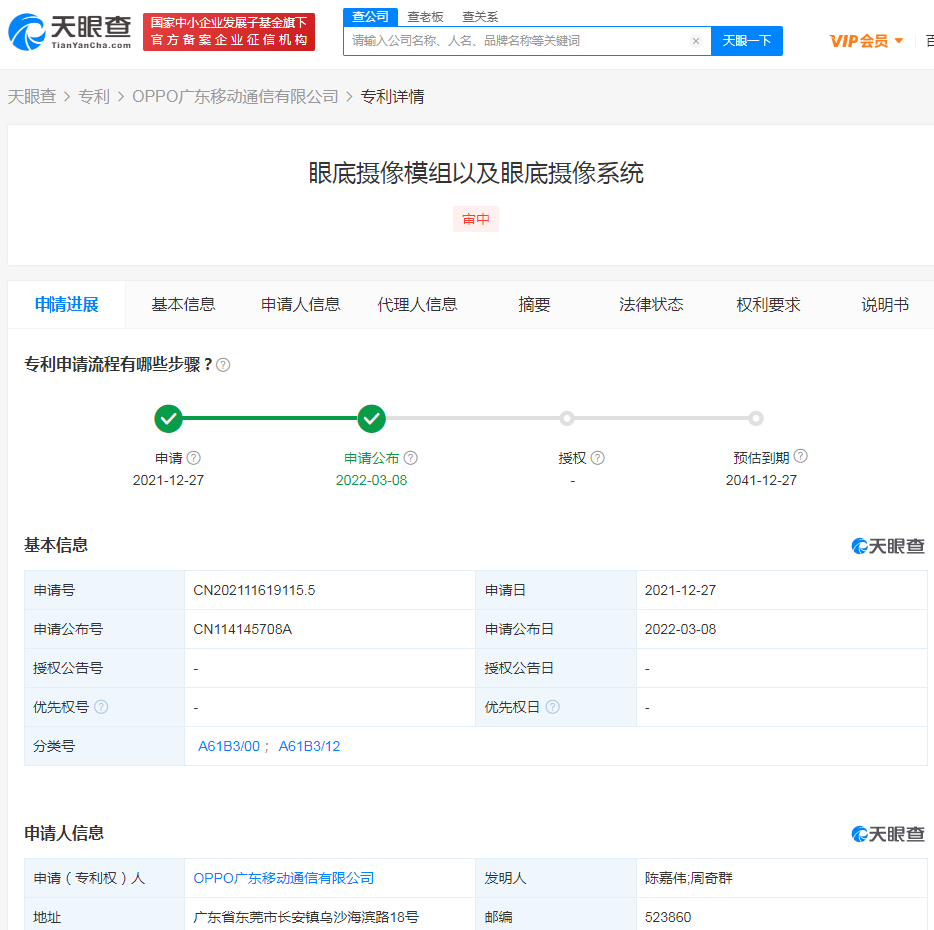
Task: Select the 说明书 tab
Action: (x=885, y=304)
